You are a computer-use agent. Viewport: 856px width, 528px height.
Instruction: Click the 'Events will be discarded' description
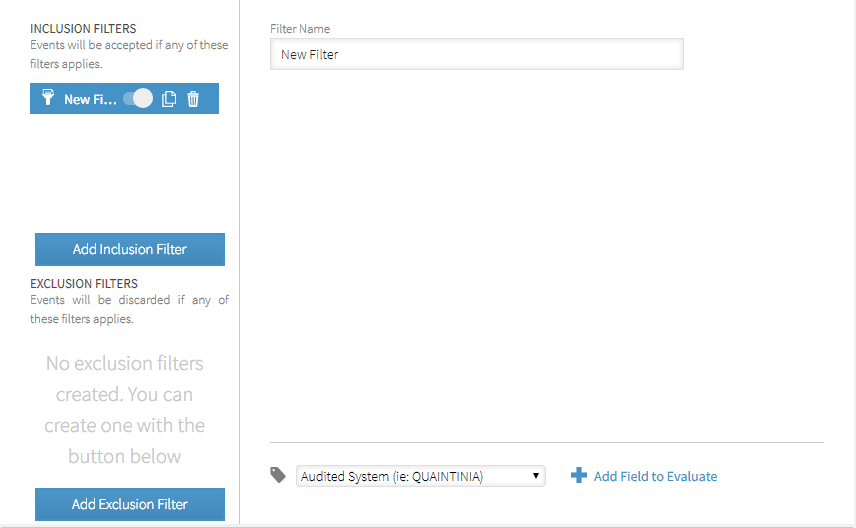click(x=129, y=309)
